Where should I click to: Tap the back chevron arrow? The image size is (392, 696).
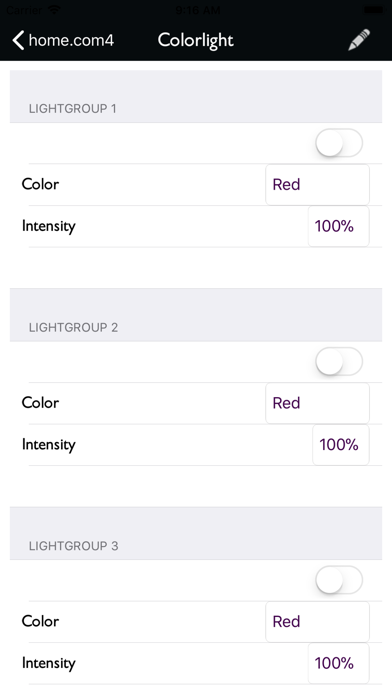[x=18, y=40]
